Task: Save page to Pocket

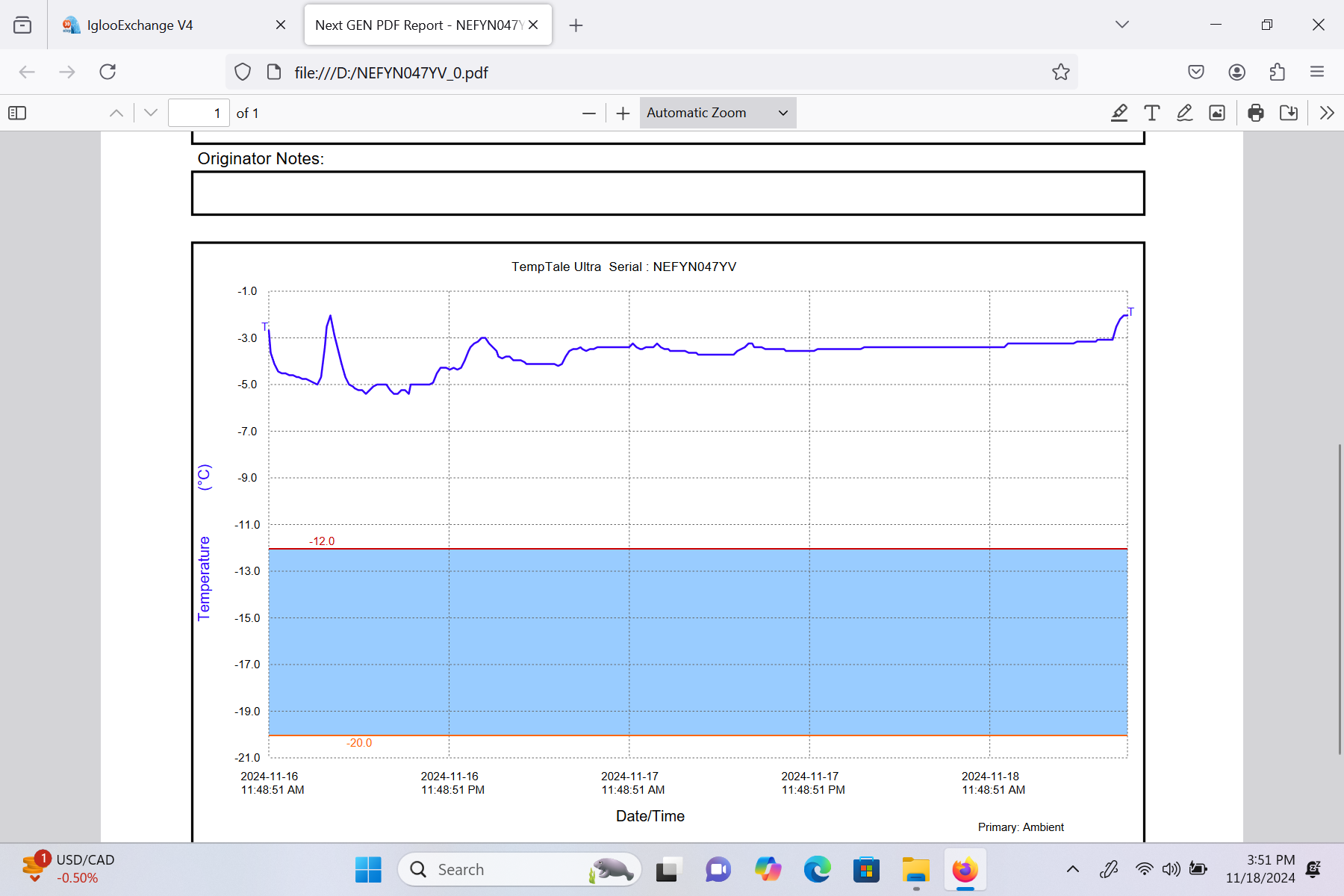Action: pos(1196,72)
